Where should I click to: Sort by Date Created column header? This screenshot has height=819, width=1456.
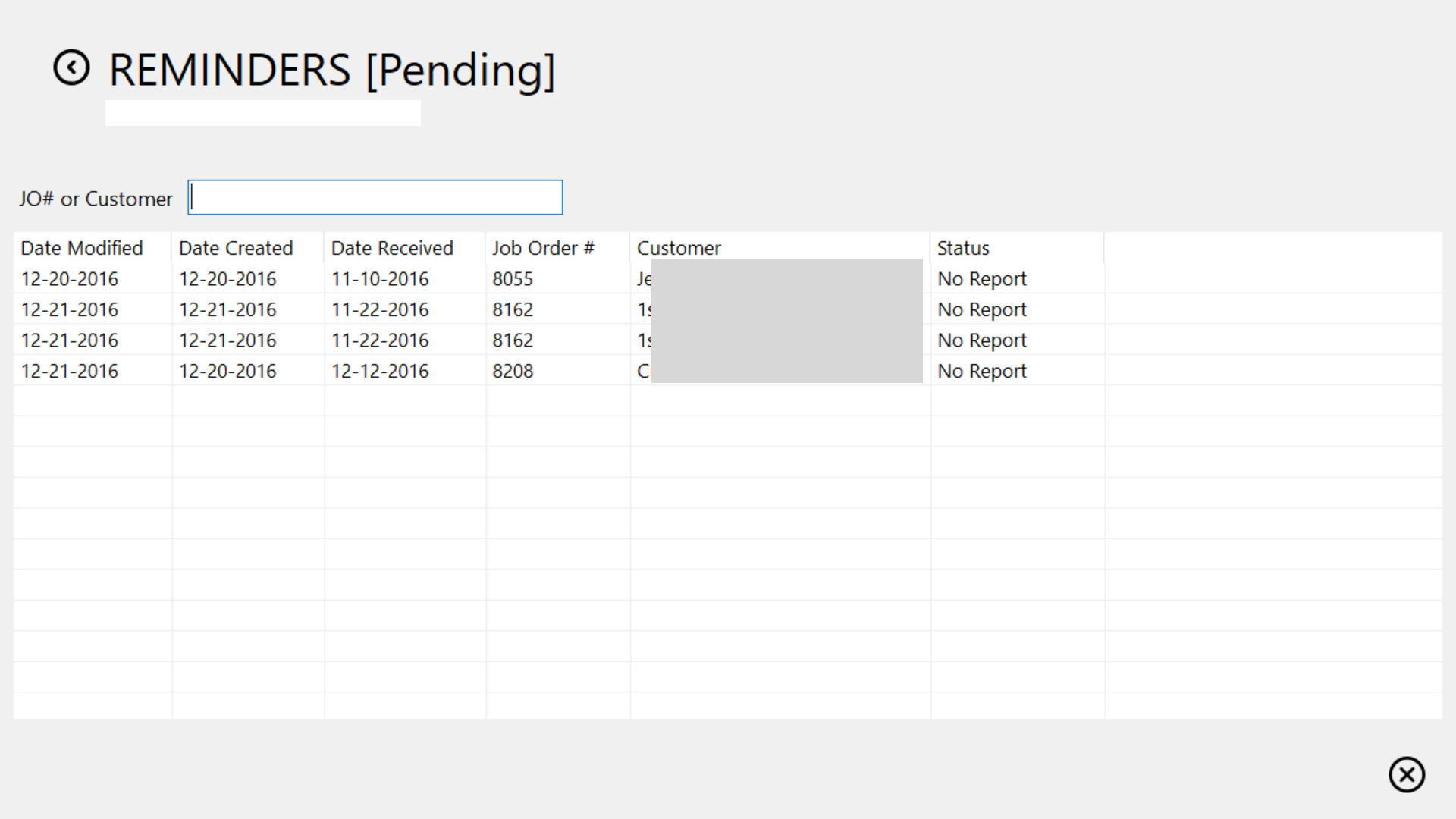click(236, 248)
